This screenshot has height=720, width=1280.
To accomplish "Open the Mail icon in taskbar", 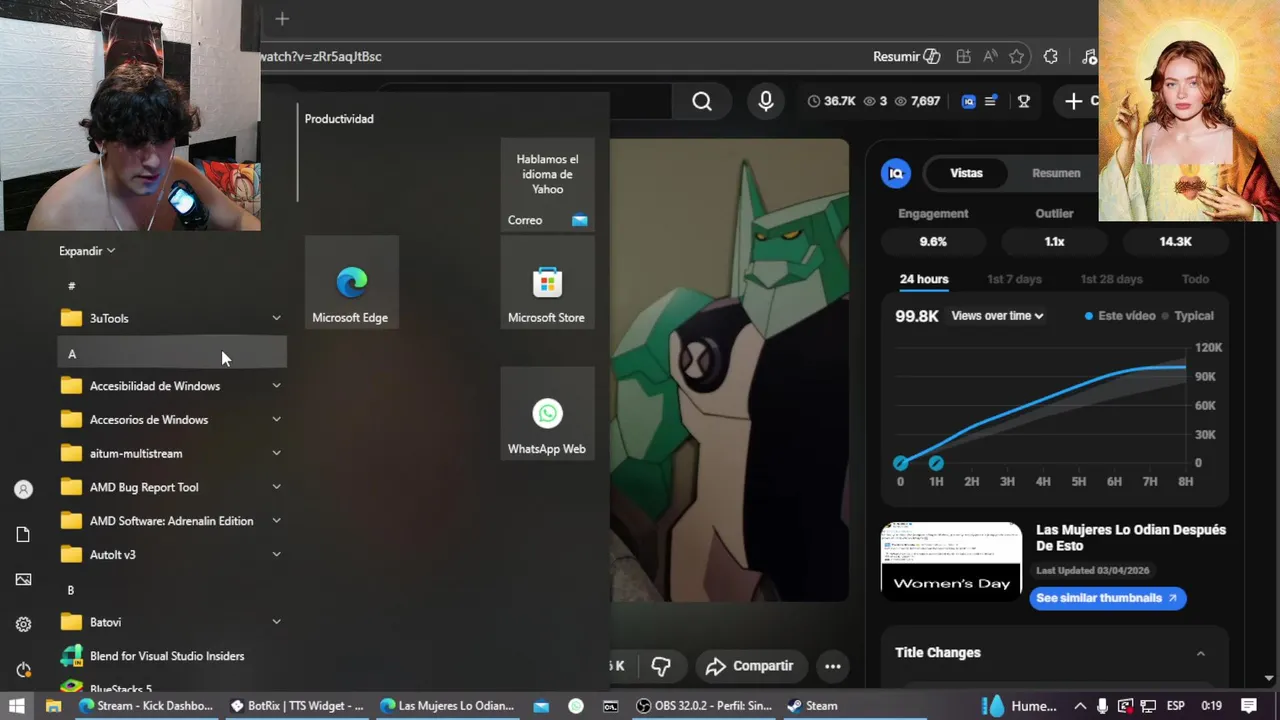I will coord(541,706).
